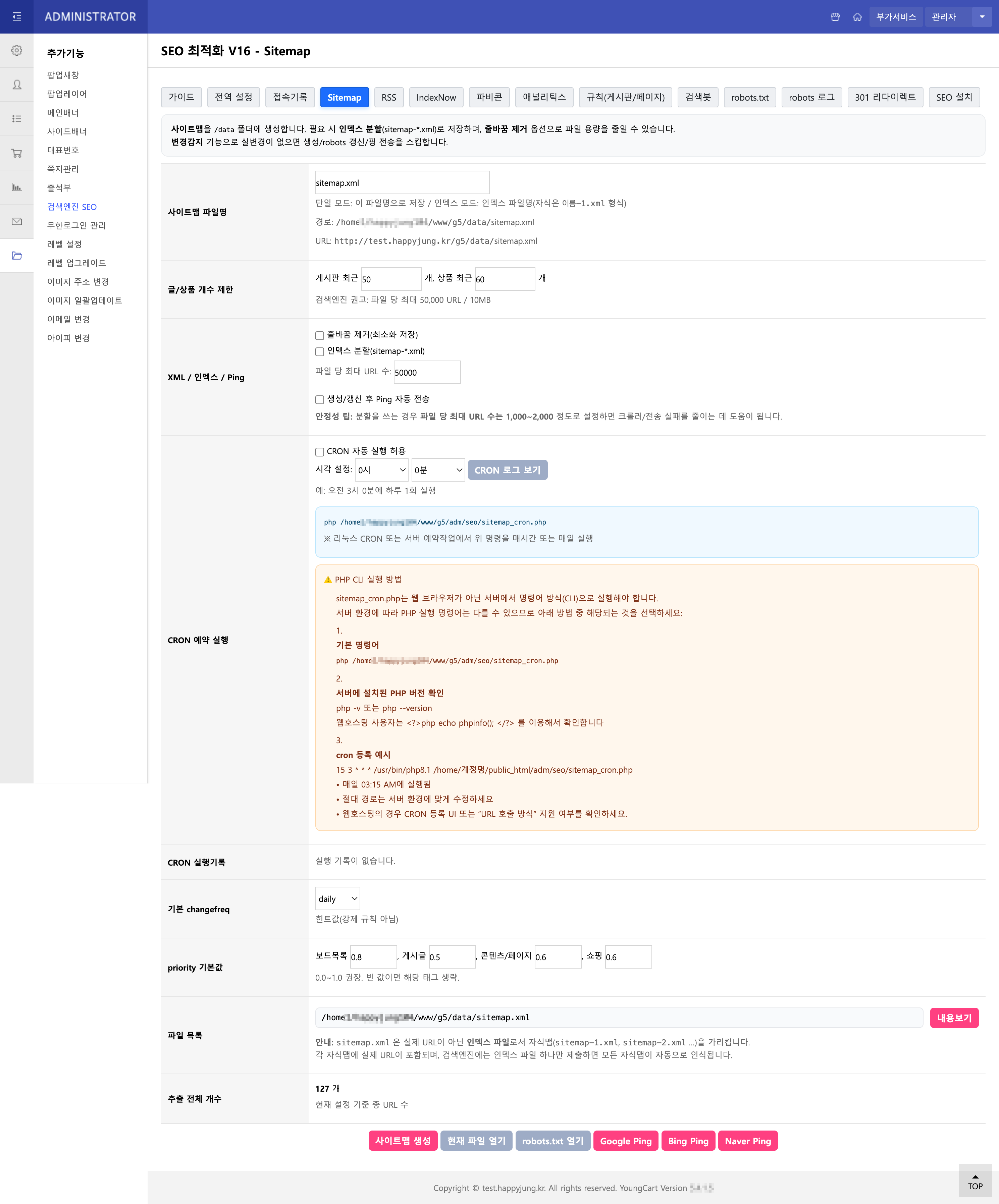Enable 줄바꿈 제거 checkbox
The image size is (999, 1204).
pyautogui.click(x=319, y=335)
